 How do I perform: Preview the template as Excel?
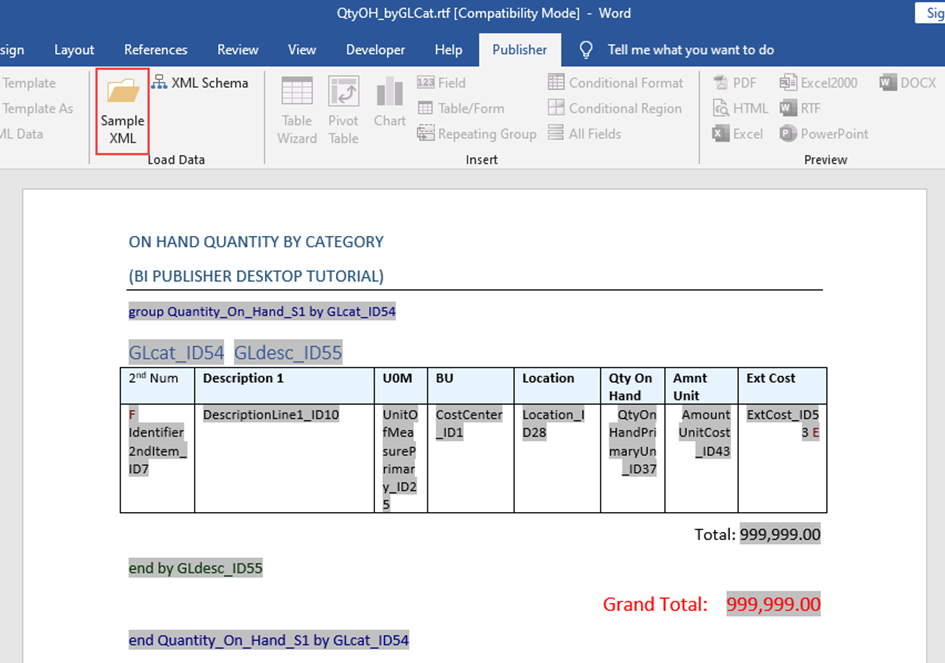[738, 134]
